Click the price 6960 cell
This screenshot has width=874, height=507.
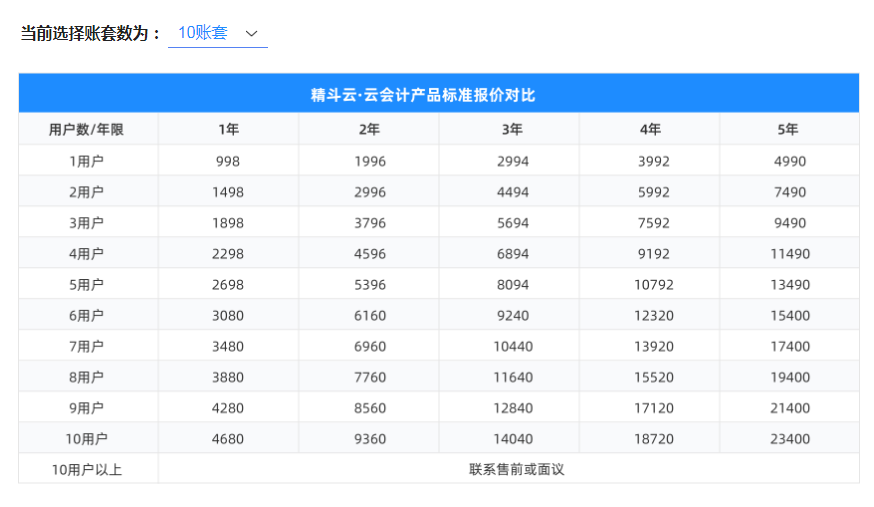pyautogui.click(x=370, y=347)
